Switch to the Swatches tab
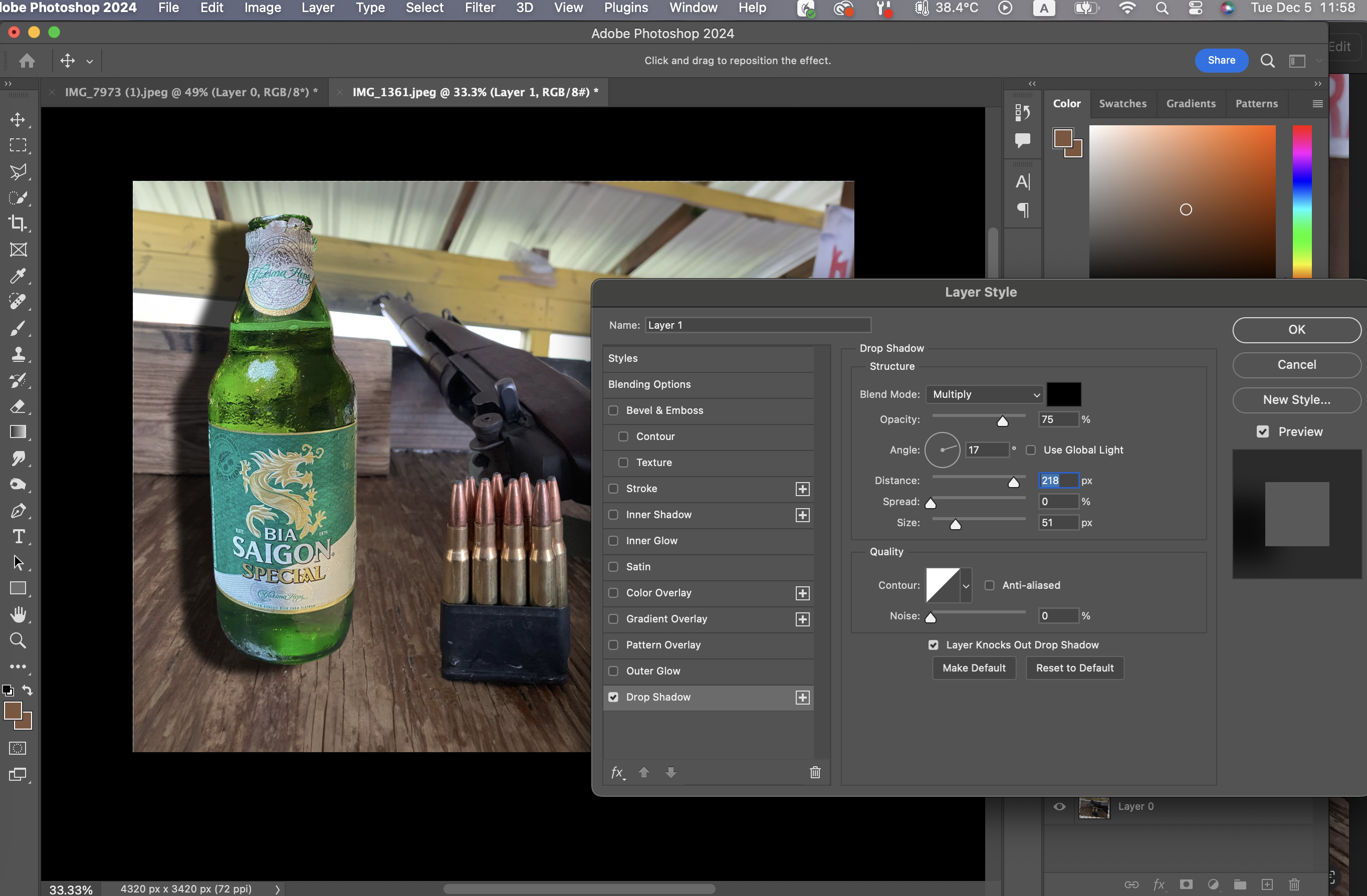 click(1122, 104)
